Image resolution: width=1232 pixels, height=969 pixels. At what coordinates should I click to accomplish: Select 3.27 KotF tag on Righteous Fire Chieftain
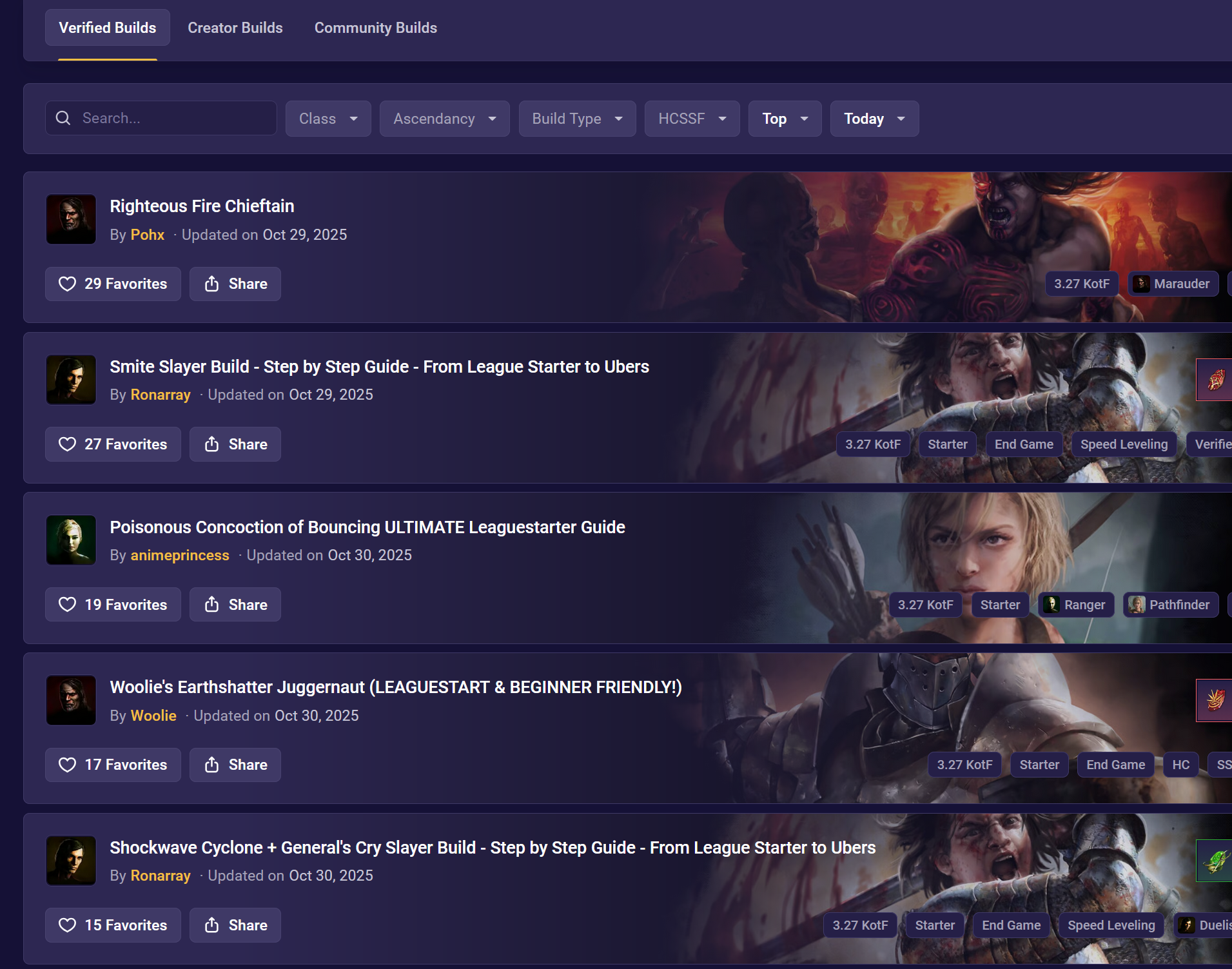[1082, 284]
